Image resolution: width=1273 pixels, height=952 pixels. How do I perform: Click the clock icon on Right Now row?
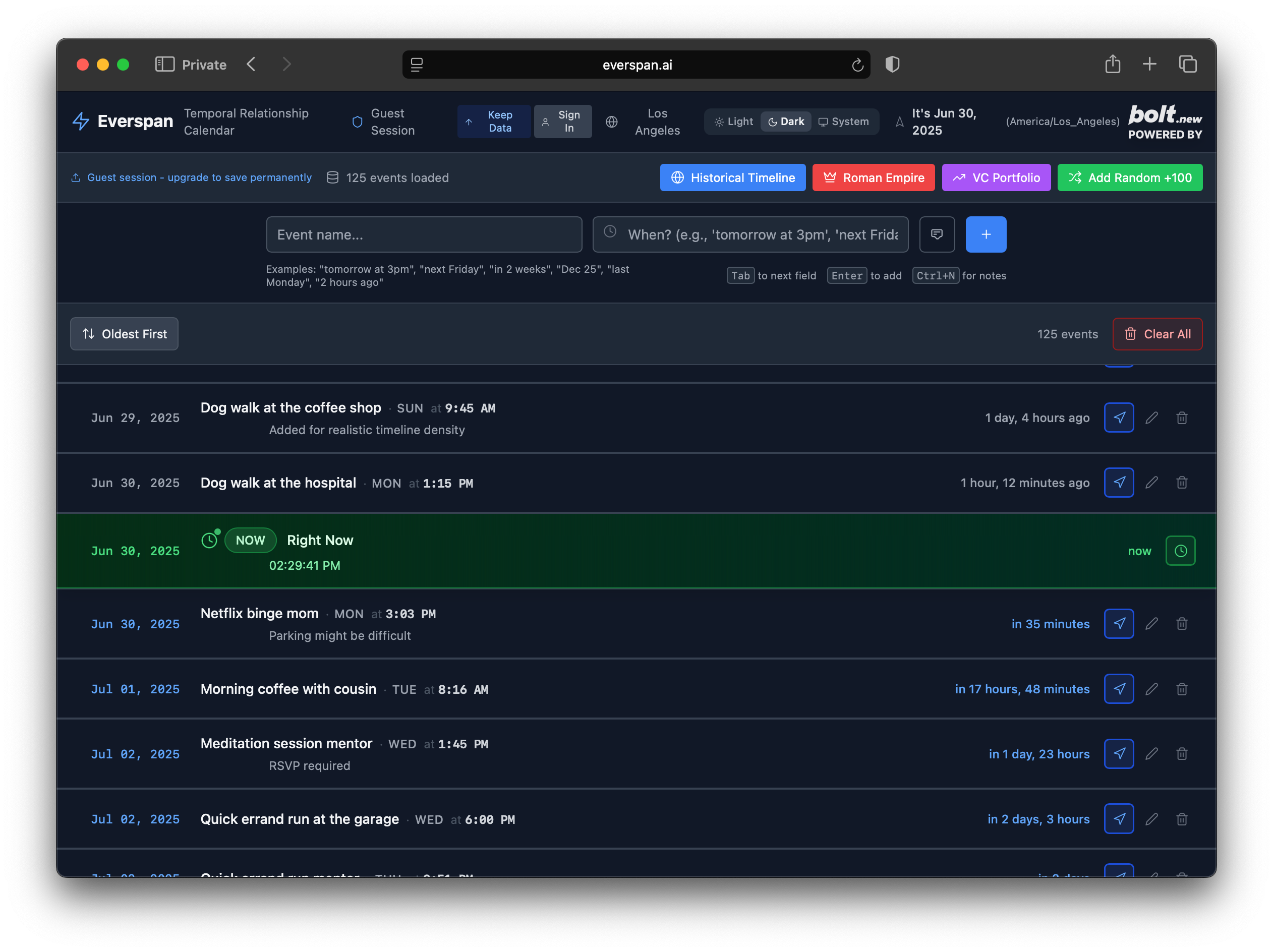pyautogui.click(x=1180, y=551)
